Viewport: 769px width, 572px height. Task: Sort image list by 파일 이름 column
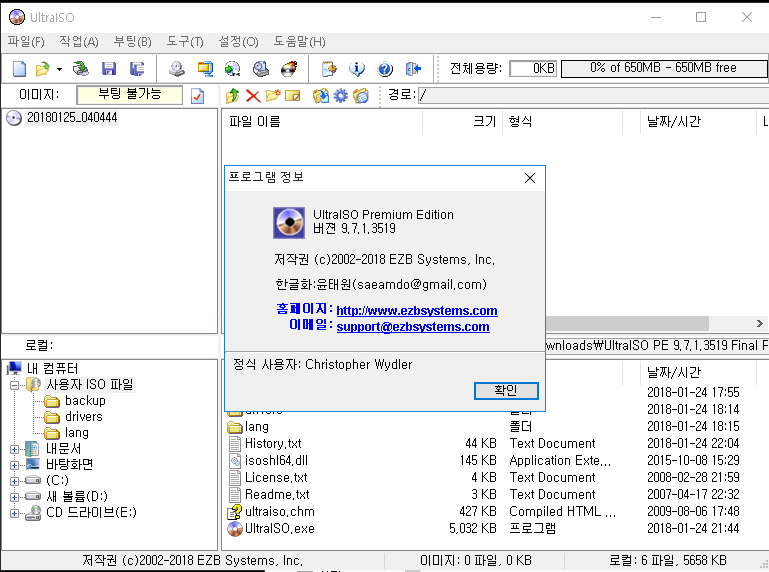(322, 122)
